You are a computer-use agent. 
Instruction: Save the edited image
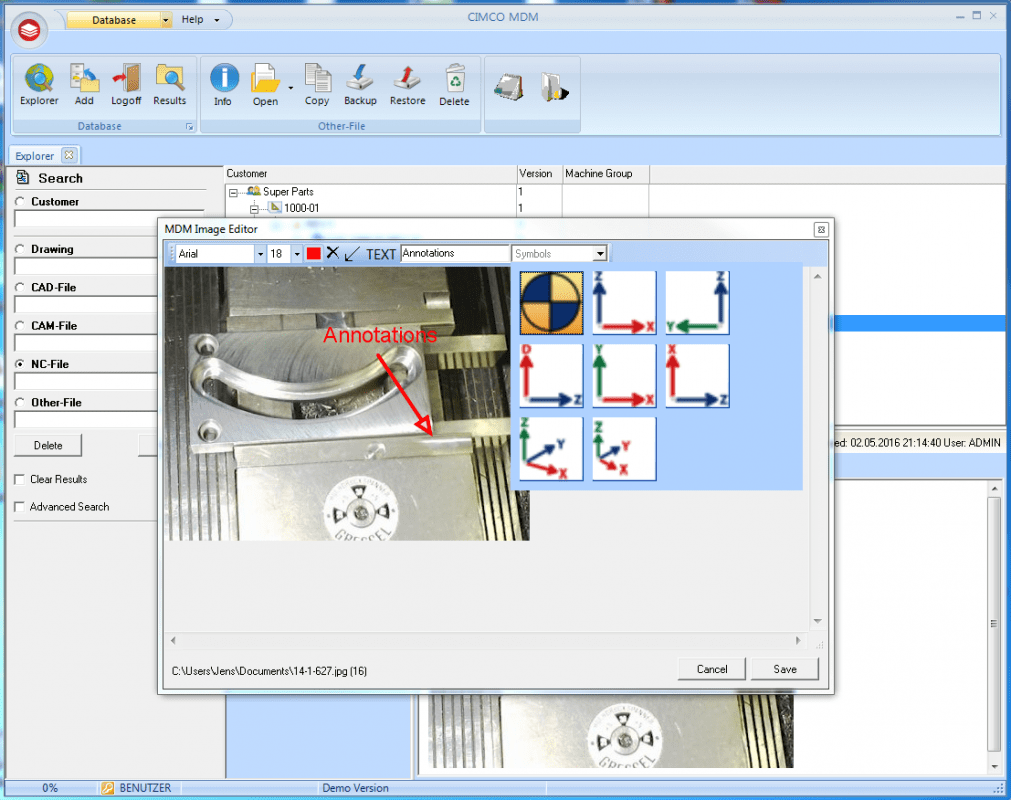tap(784, 669)
